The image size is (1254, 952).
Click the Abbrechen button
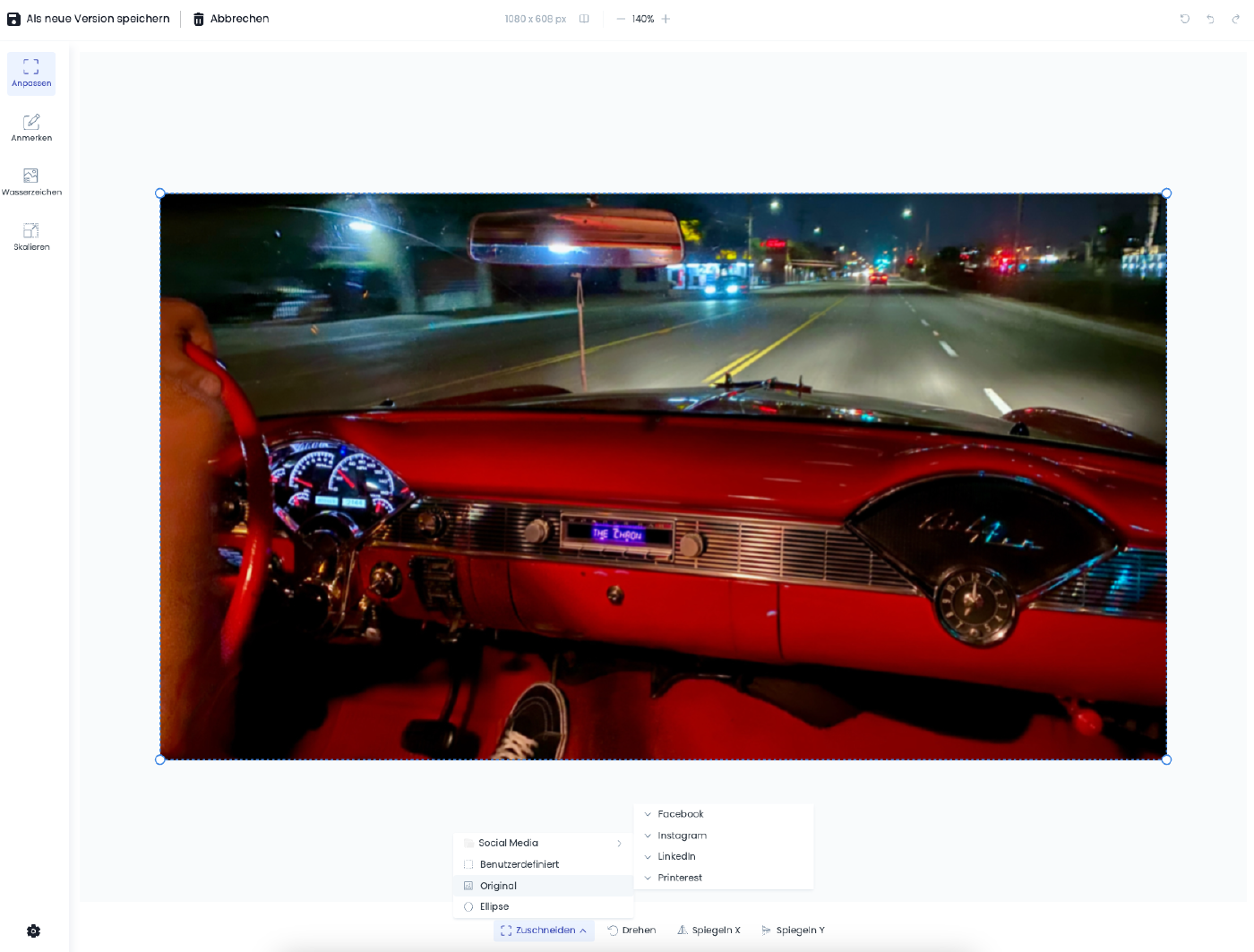[231, 19]
